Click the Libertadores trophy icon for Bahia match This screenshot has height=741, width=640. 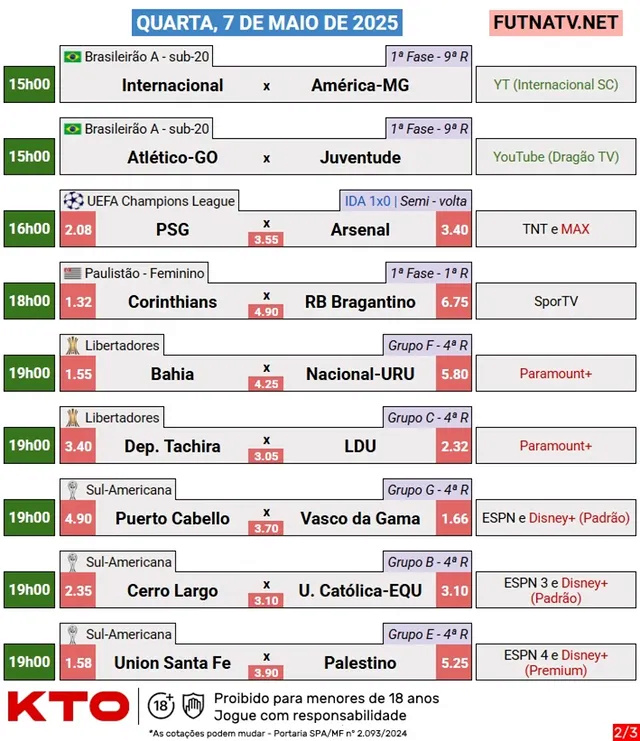(72, 345)
